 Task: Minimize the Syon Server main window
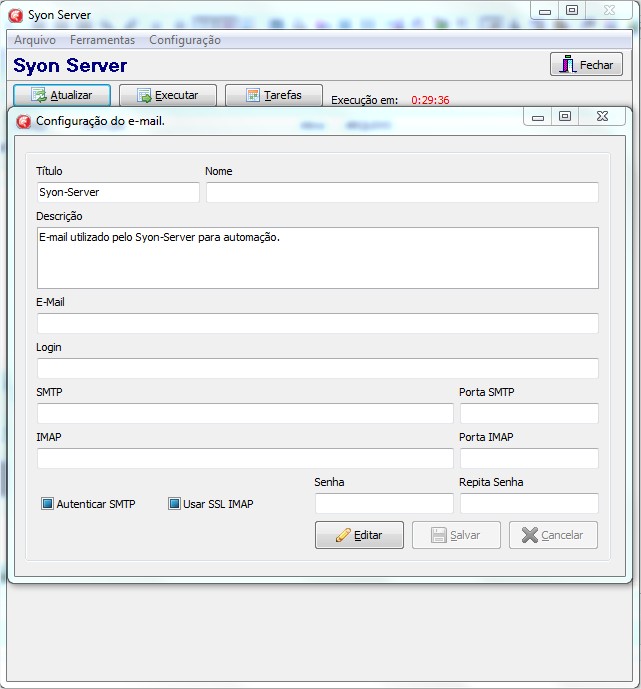545,11
